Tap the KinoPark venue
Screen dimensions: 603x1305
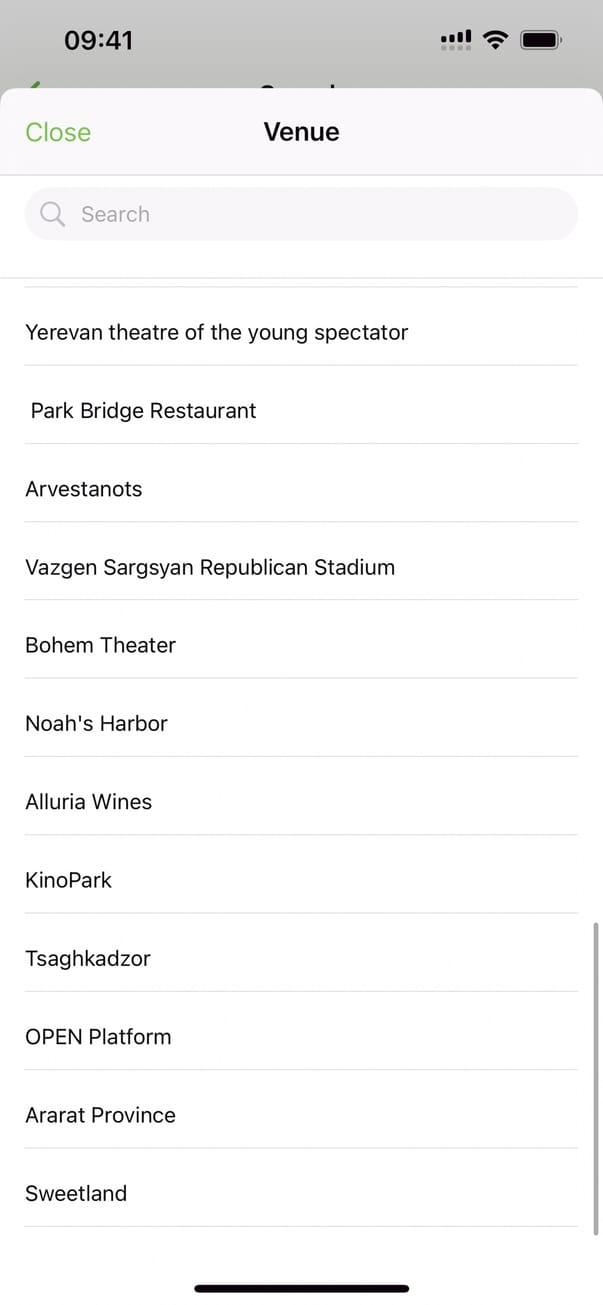(69, 880)
